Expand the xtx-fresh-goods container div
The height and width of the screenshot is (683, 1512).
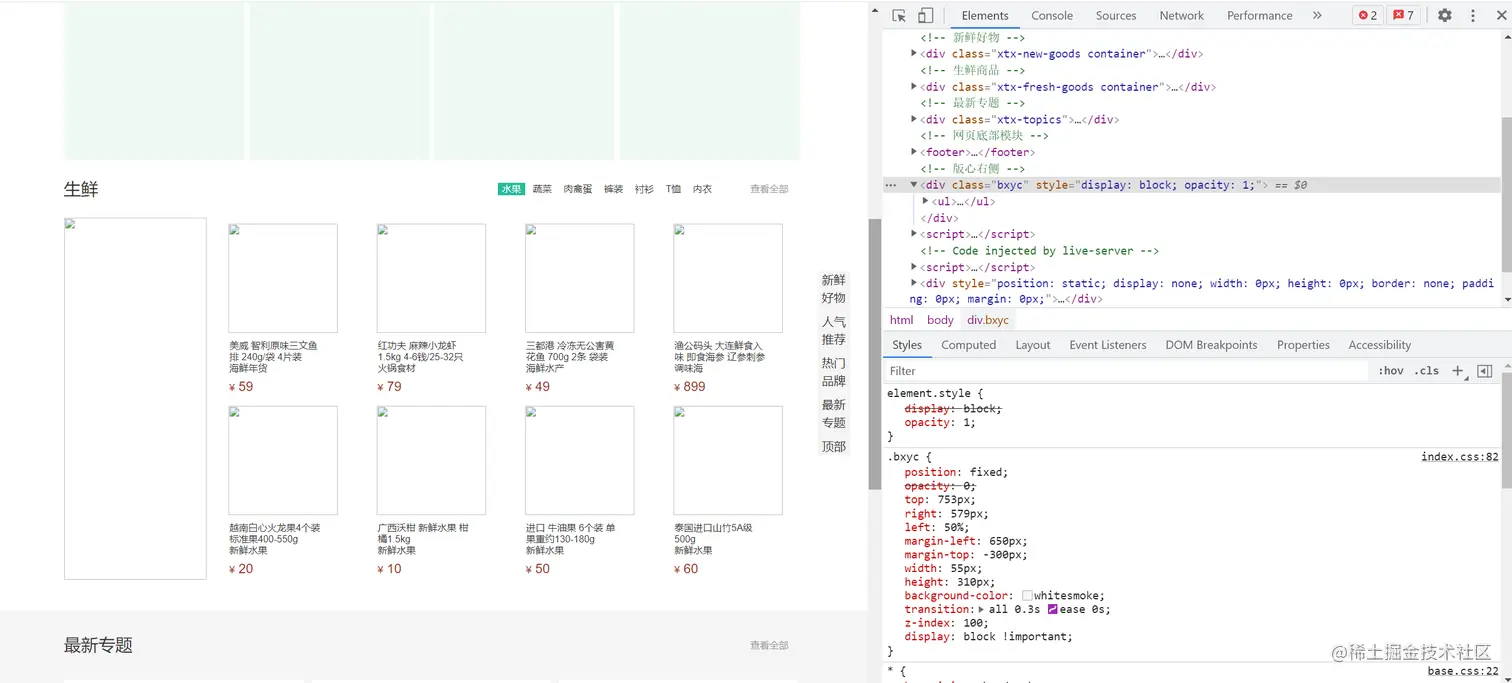pyautogui.click(x=914, y=86)
